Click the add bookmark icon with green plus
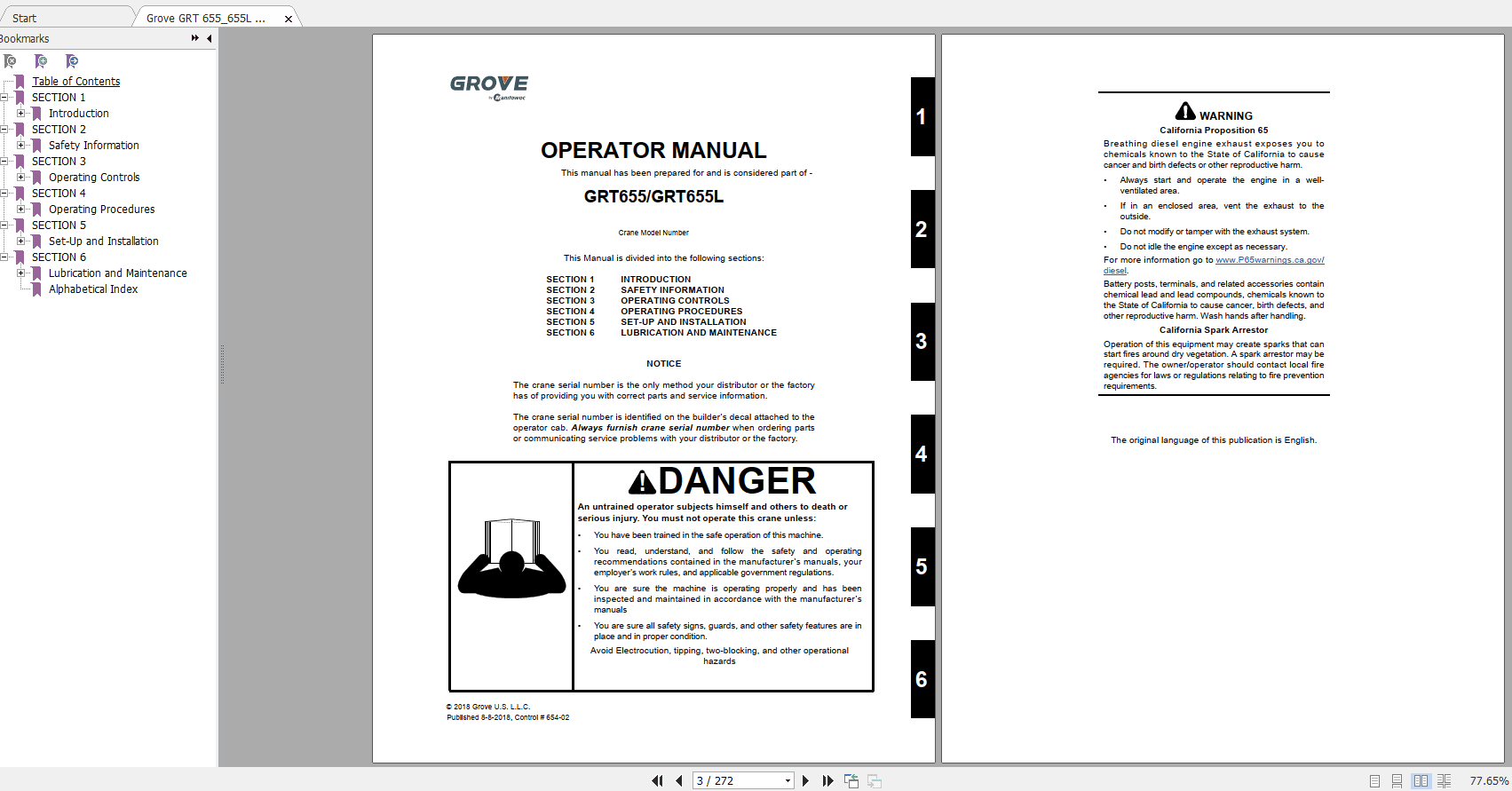 (x=40, y=61)
